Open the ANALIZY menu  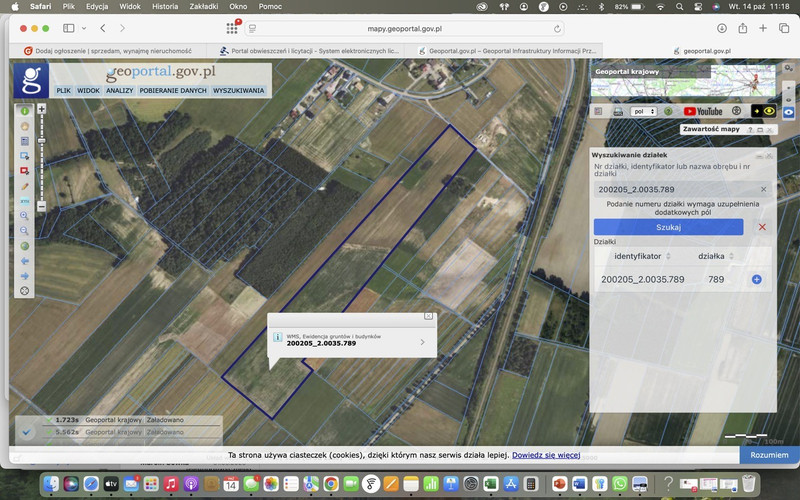[x=119, y=90]
